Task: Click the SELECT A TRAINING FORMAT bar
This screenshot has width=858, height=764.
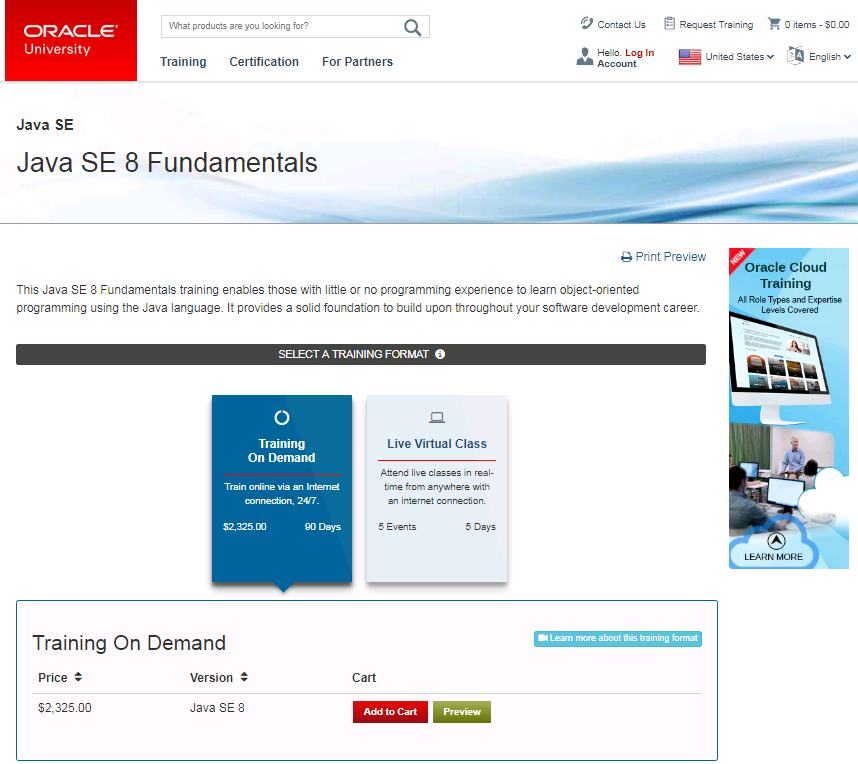Action: (x=361, y=354)
